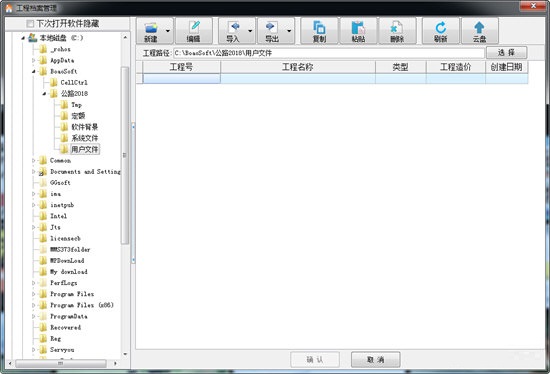Toggle the 下次打开软件隐藏 checkbox
The height and width of the screenshot is (374, 550).
click(30, 24)
